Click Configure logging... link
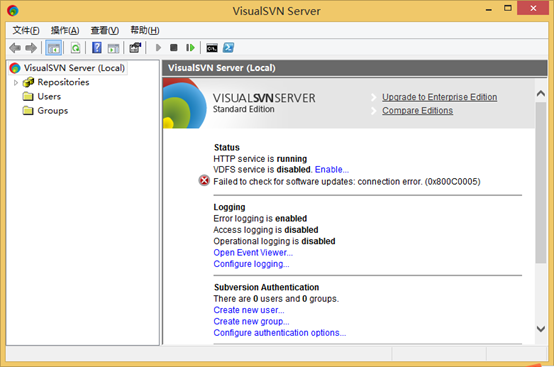 click(251, 264)
